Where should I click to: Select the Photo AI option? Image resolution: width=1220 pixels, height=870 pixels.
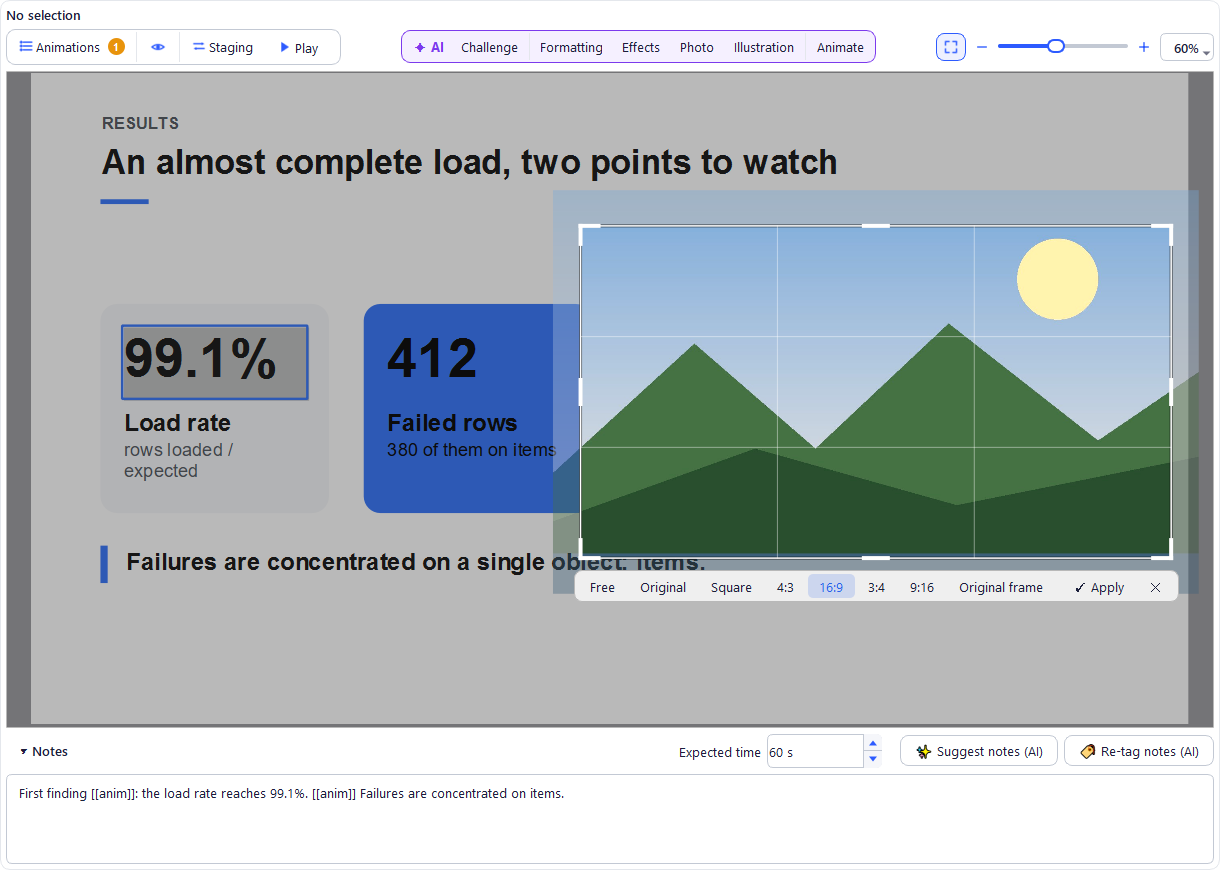tap(697, 47)
